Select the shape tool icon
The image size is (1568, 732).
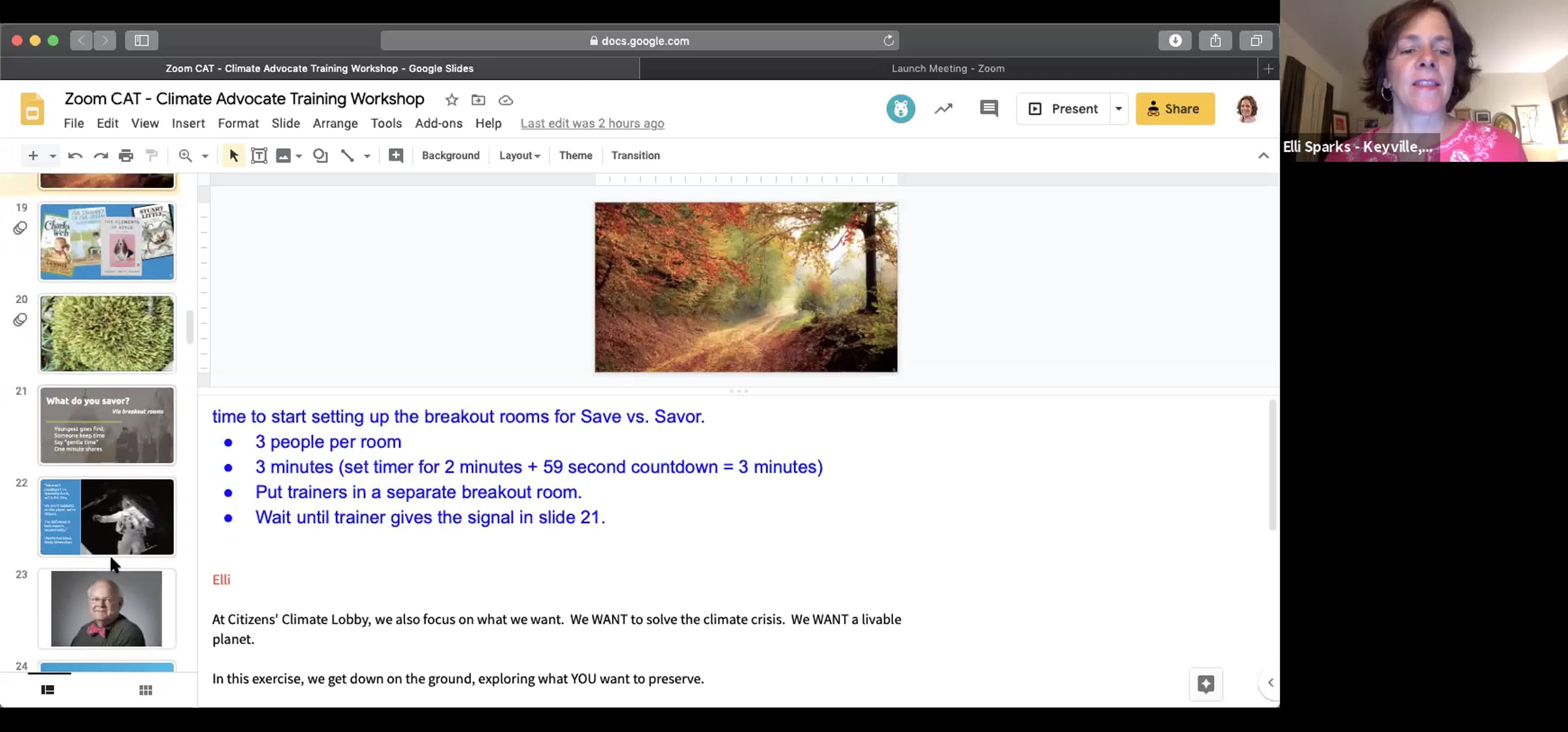click(x=320, y=155)
